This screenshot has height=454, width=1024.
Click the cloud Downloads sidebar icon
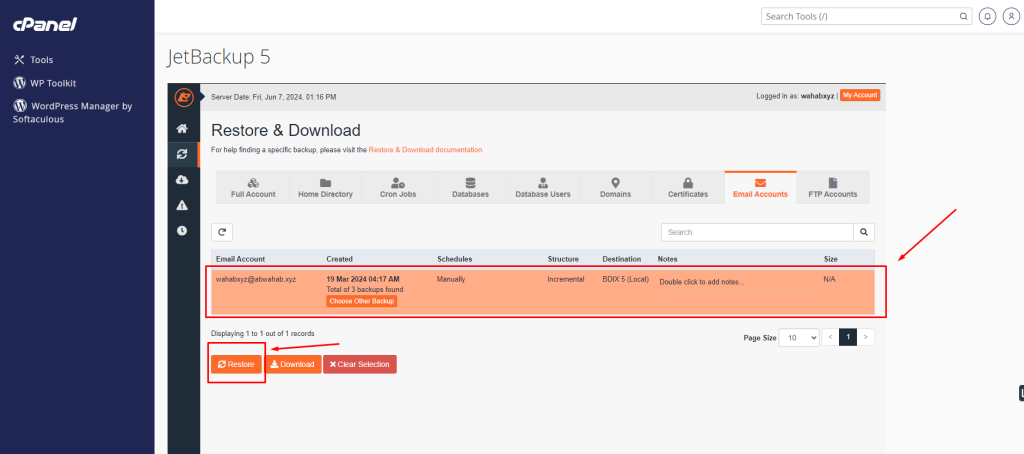182,179
